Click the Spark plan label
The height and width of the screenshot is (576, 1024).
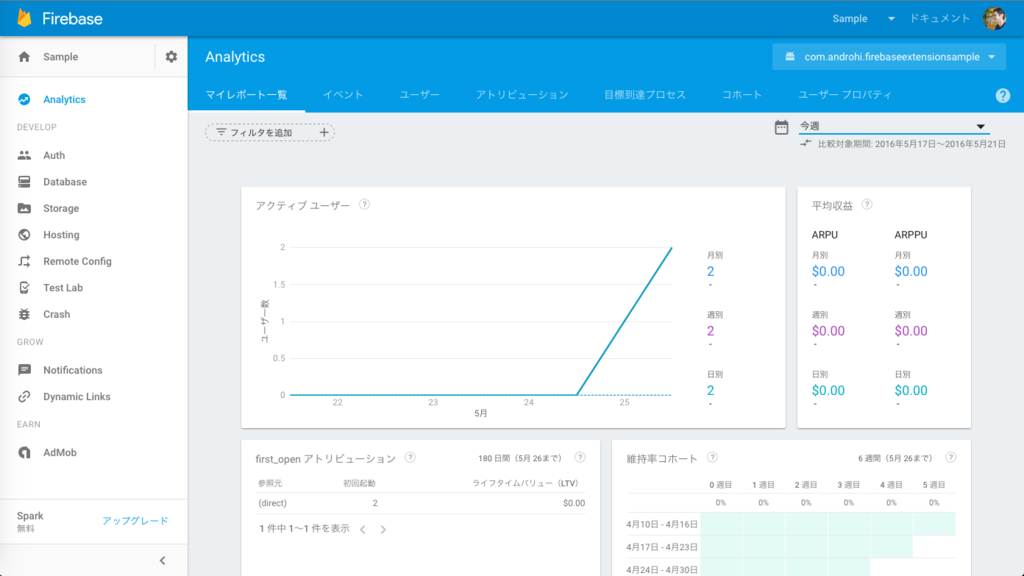click(30, 515)
